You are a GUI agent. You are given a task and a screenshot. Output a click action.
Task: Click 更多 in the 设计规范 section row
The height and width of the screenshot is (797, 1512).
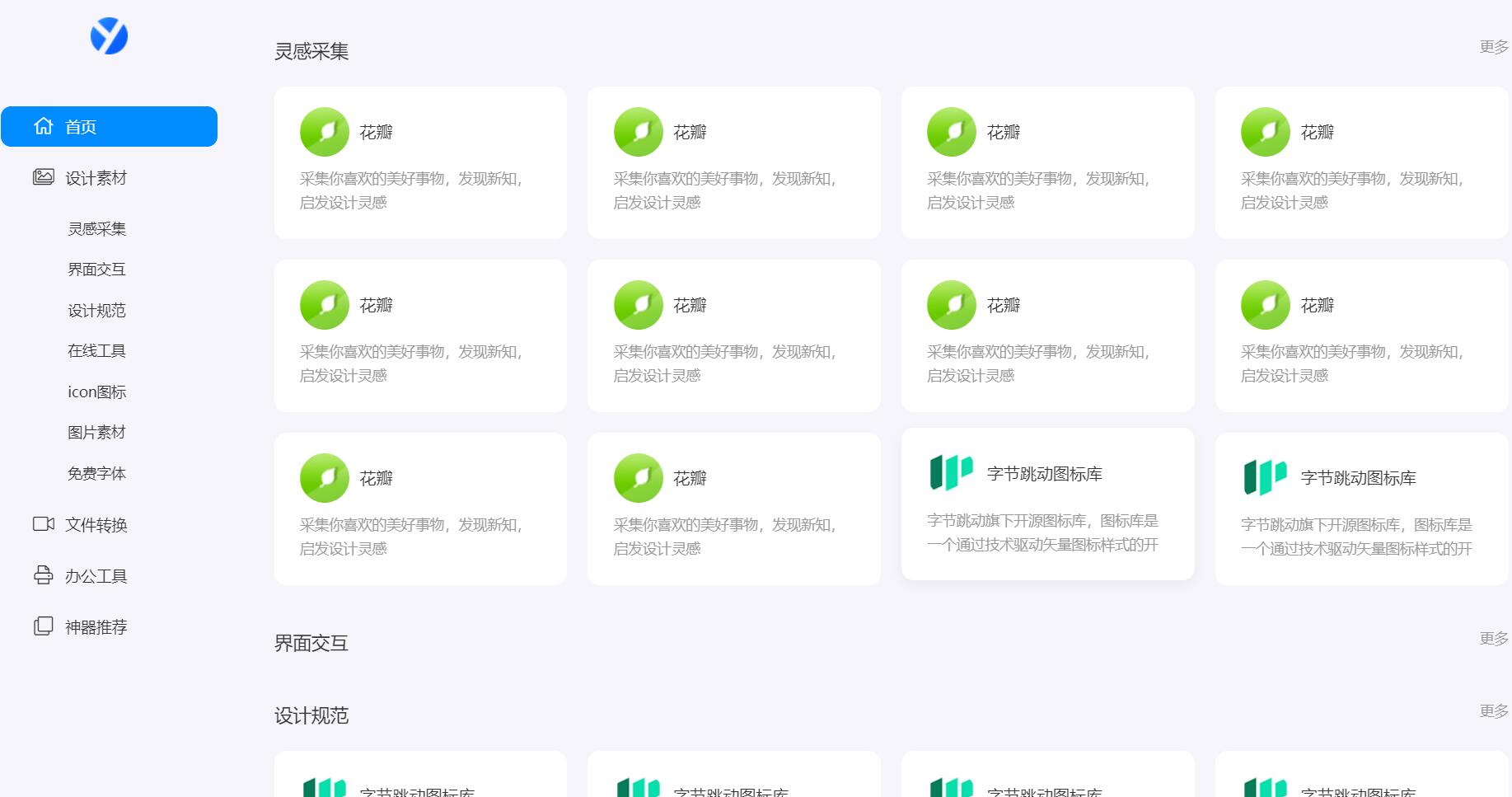coord(1493,711)
